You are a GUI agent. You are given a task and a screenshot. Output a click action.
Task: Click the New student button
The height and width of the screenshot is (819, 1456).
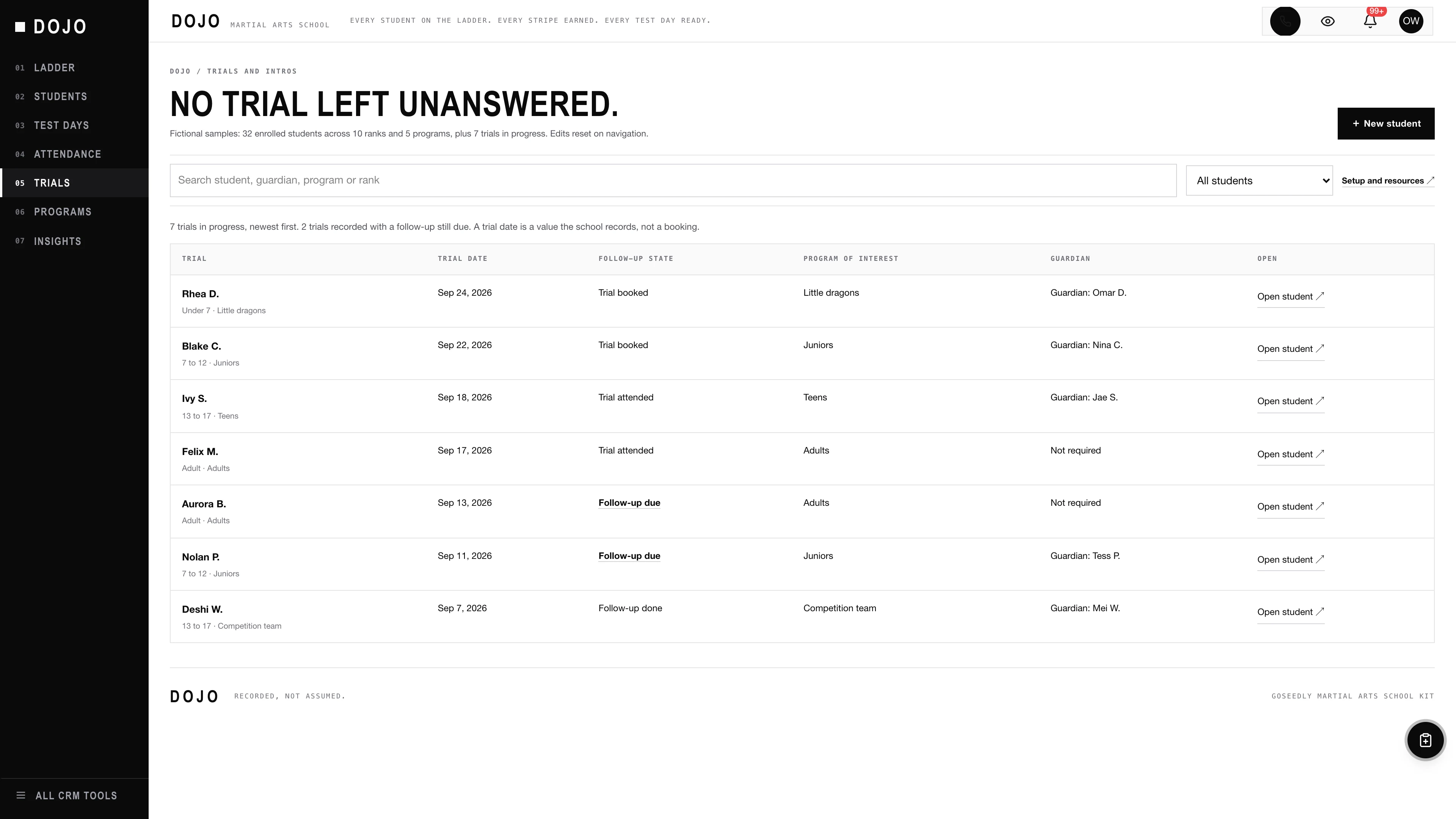coord(1385,124)
